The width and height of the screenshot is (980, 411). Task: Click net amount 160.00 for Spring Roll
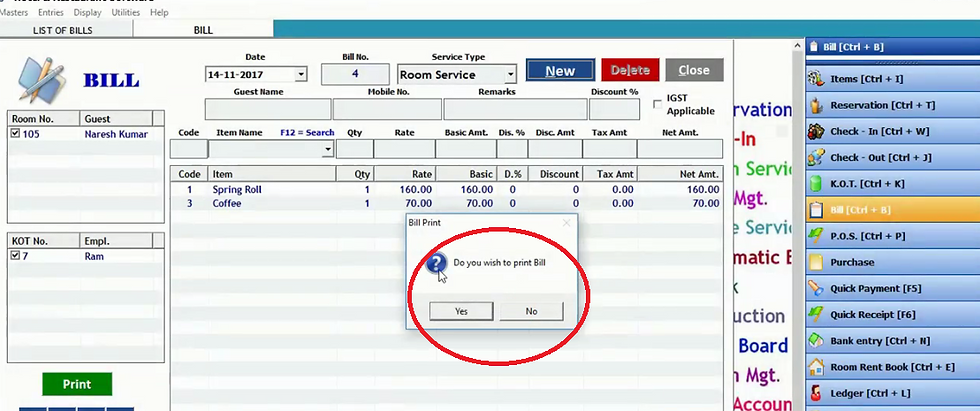point(701,190)
